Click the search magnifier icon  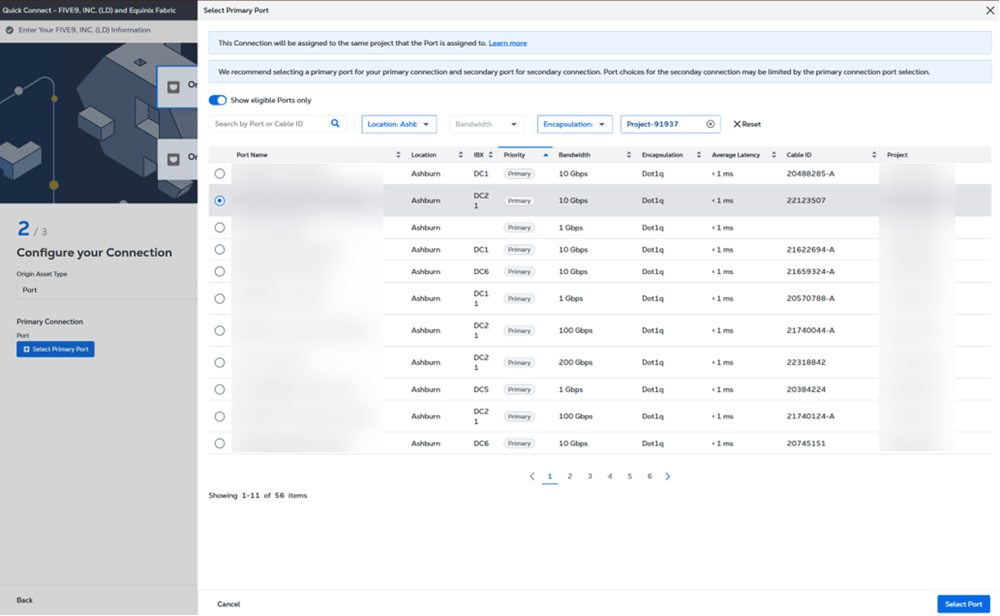335,124
